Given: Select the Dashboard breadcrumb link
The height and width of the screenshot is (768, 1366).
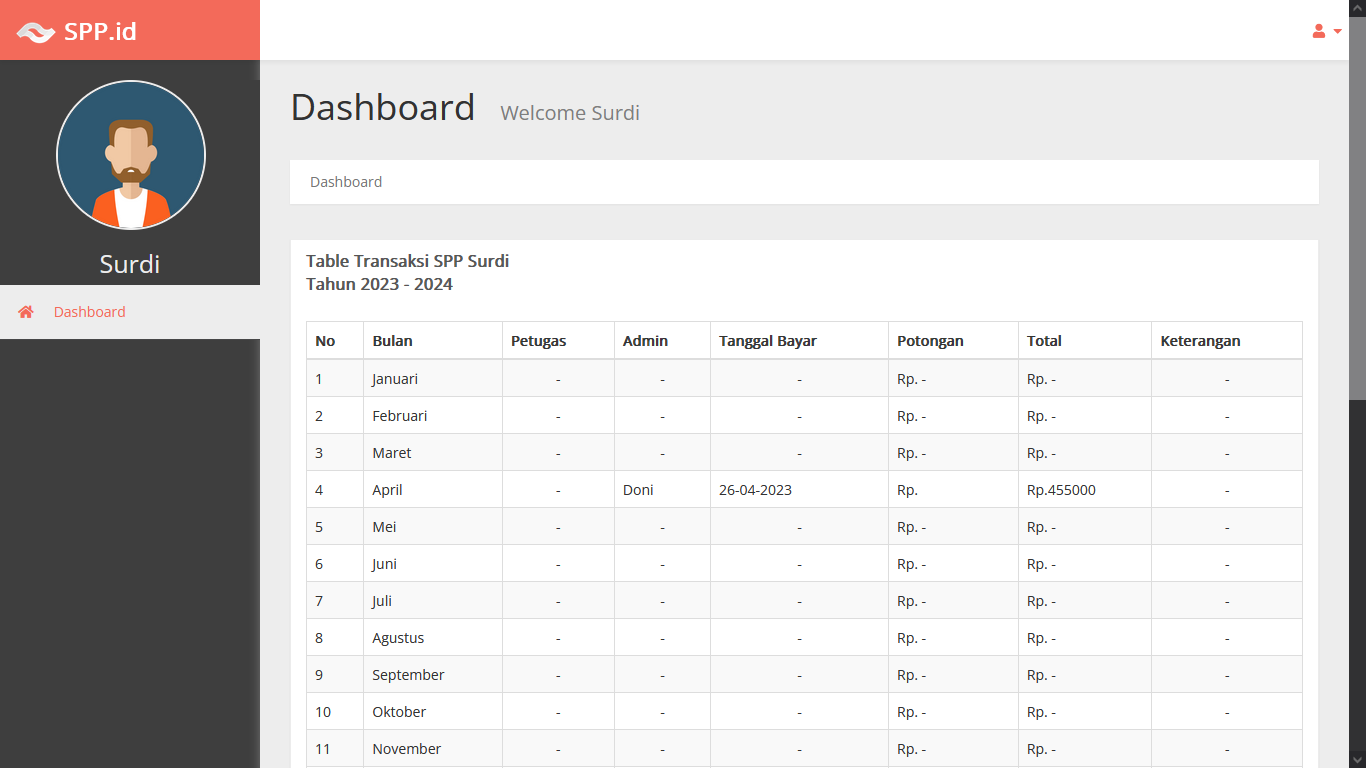Looking at the screenshot, I should click(x=346, y=182).
